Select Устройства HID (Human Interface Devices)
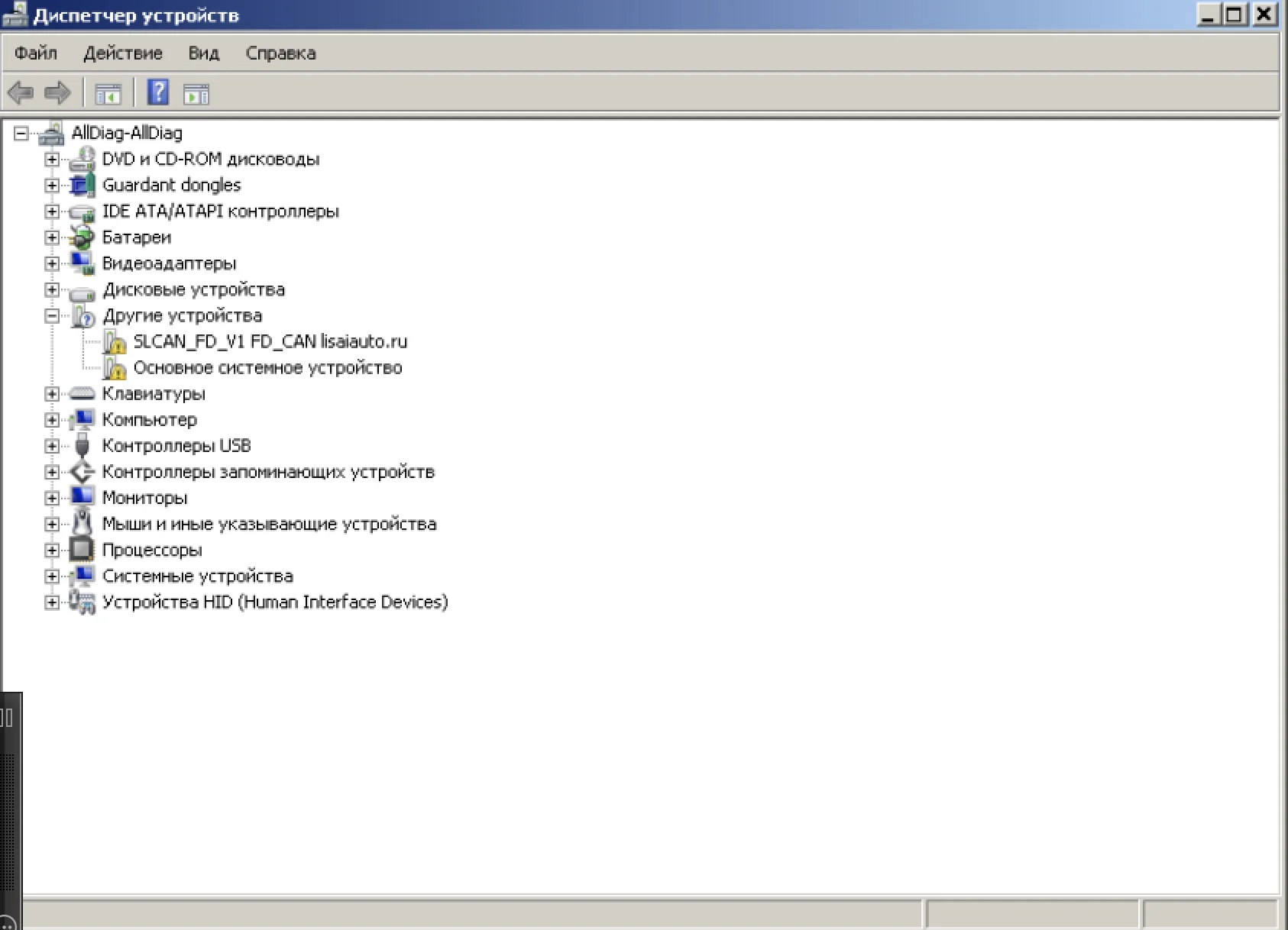This screenshot has width=1288, height=930. tap(275, 602)
